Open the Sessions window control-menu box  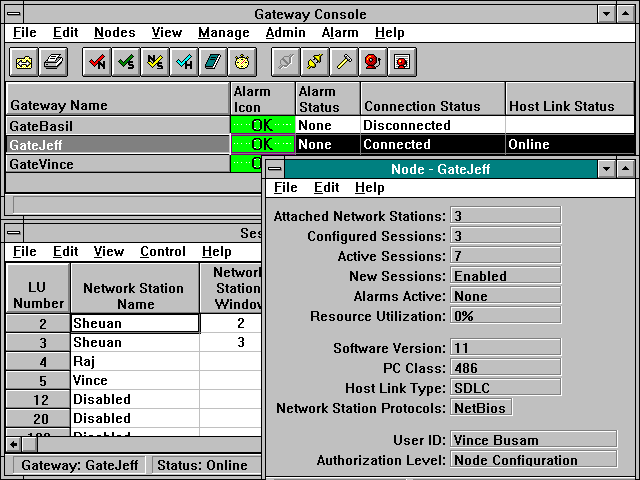pos(12,233)
